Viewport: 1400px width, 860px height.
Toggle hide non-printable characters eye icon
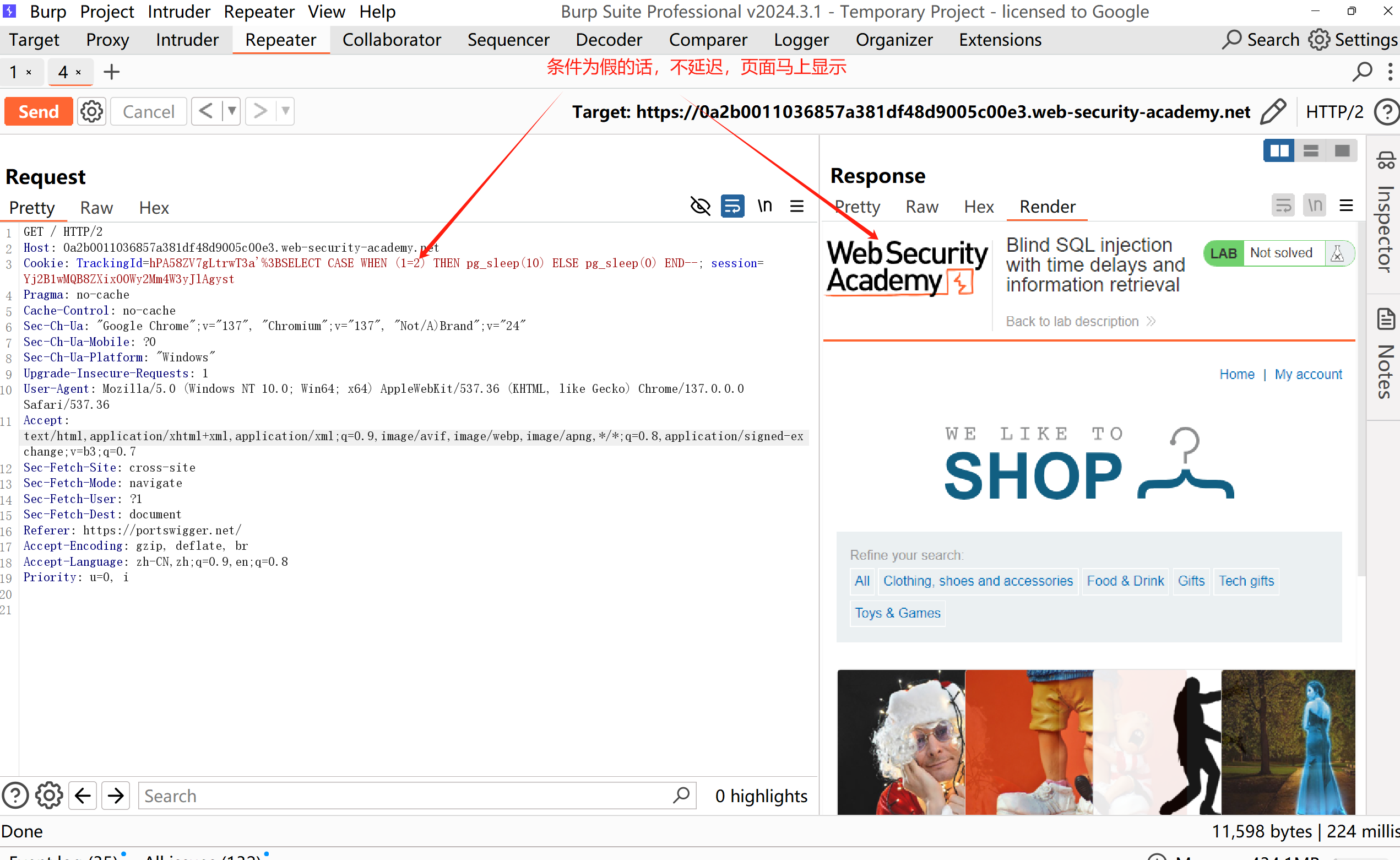point(699,206)
